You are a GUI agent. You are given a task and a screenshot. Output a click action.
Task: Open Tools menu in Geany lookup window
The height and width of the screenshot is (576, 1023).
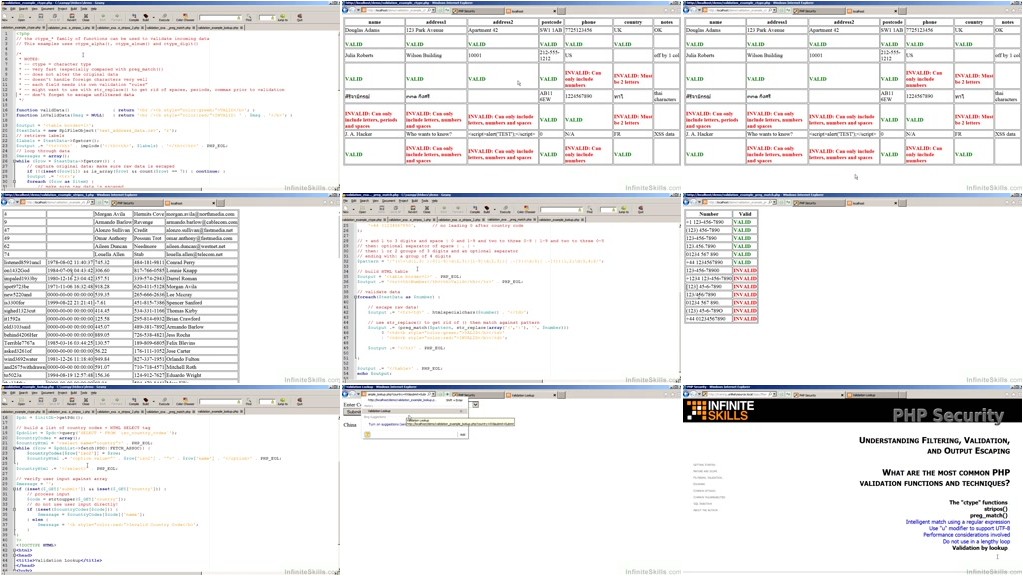coord(84,393)
